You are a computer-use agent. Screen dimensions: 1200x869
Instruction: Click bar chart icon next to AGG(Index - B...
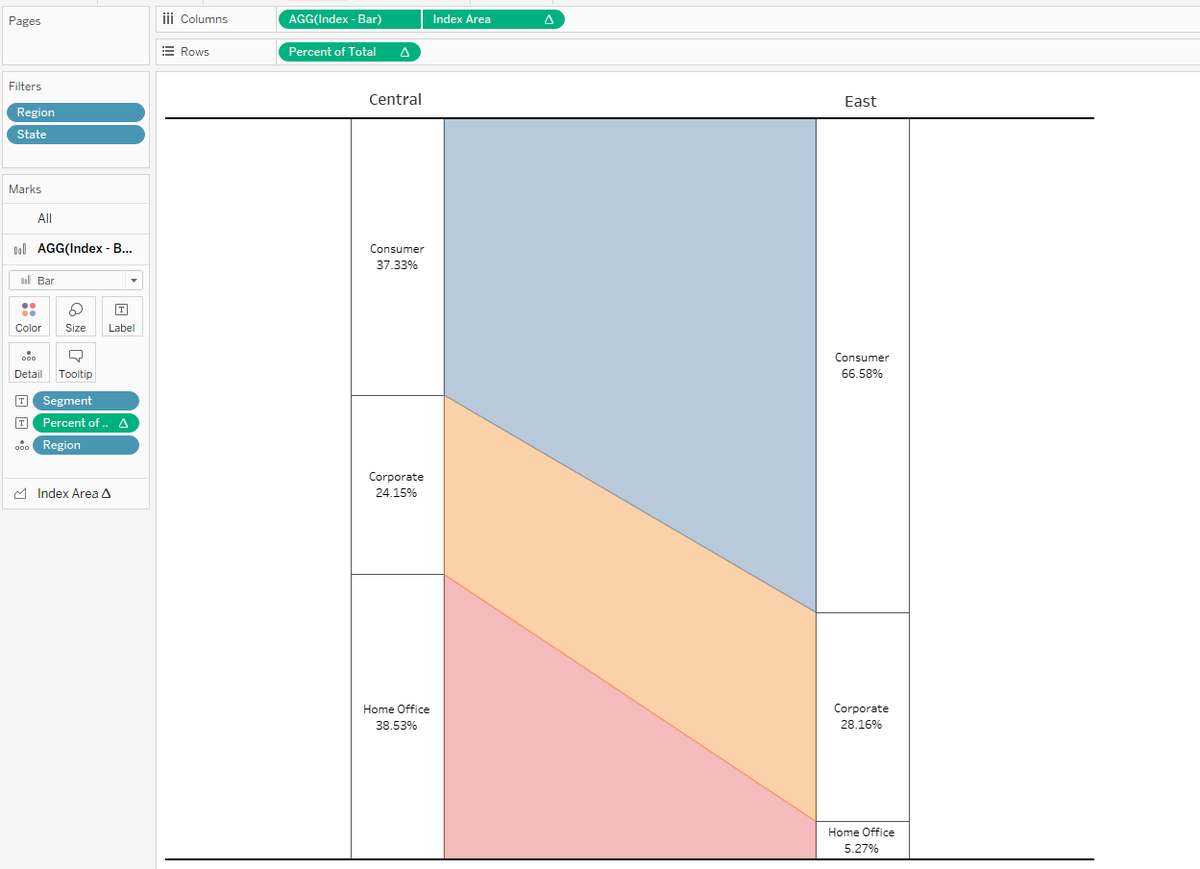pyautogui.click(x=22, y=249)
